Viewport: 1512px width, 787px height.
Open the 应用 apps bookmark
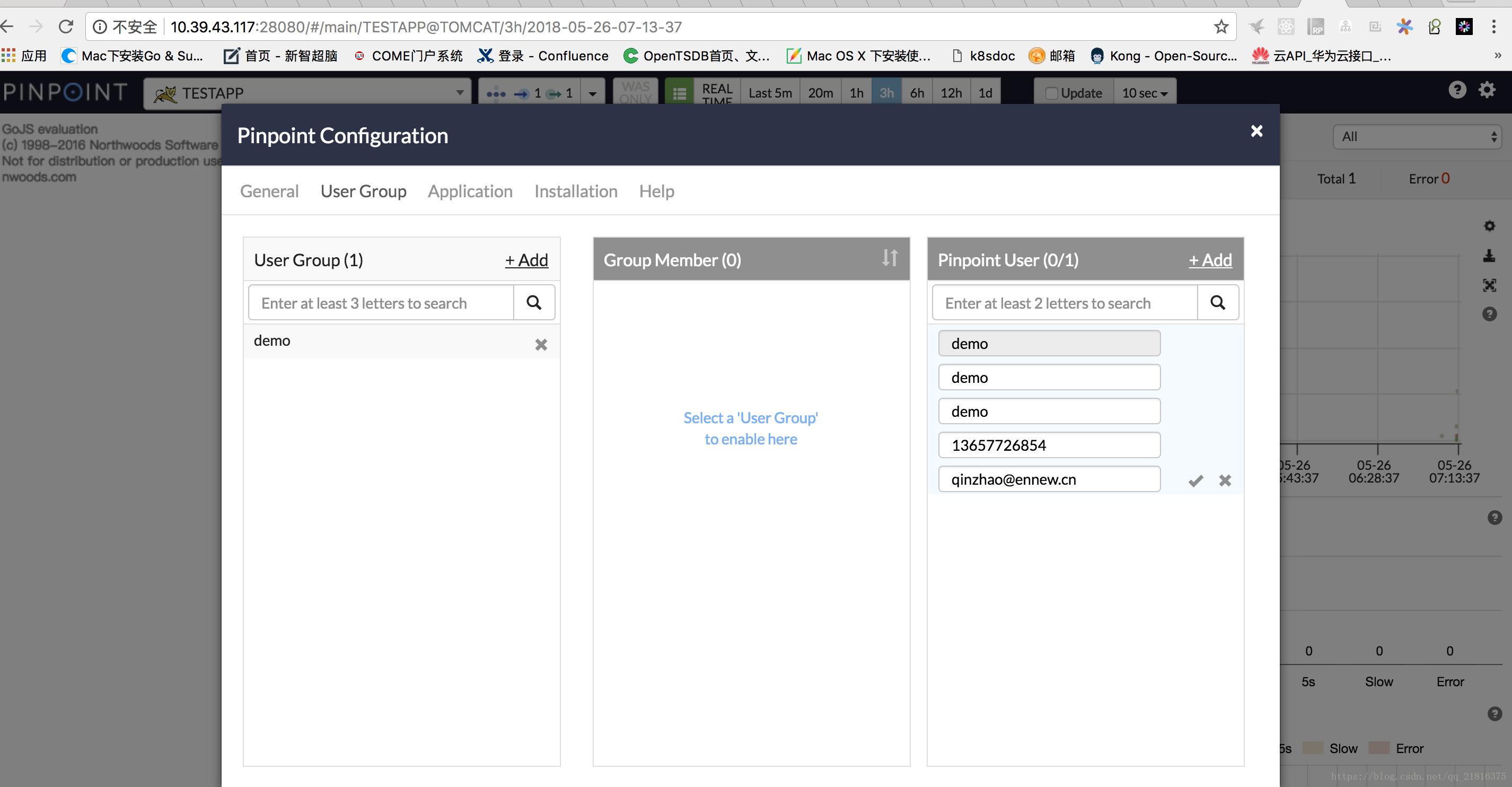coord(24,56)
